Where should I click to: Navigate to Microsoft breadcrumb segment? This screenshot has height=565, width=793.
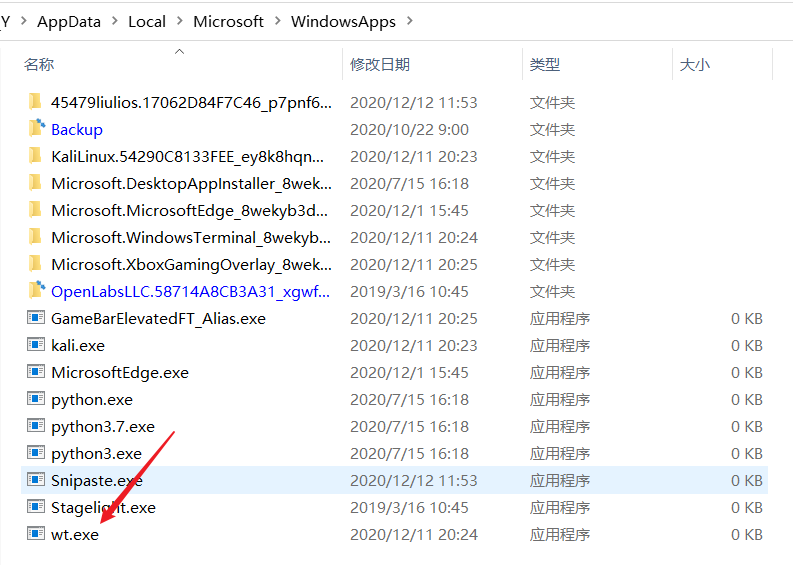pyautogui.click(x=228, y=22)
